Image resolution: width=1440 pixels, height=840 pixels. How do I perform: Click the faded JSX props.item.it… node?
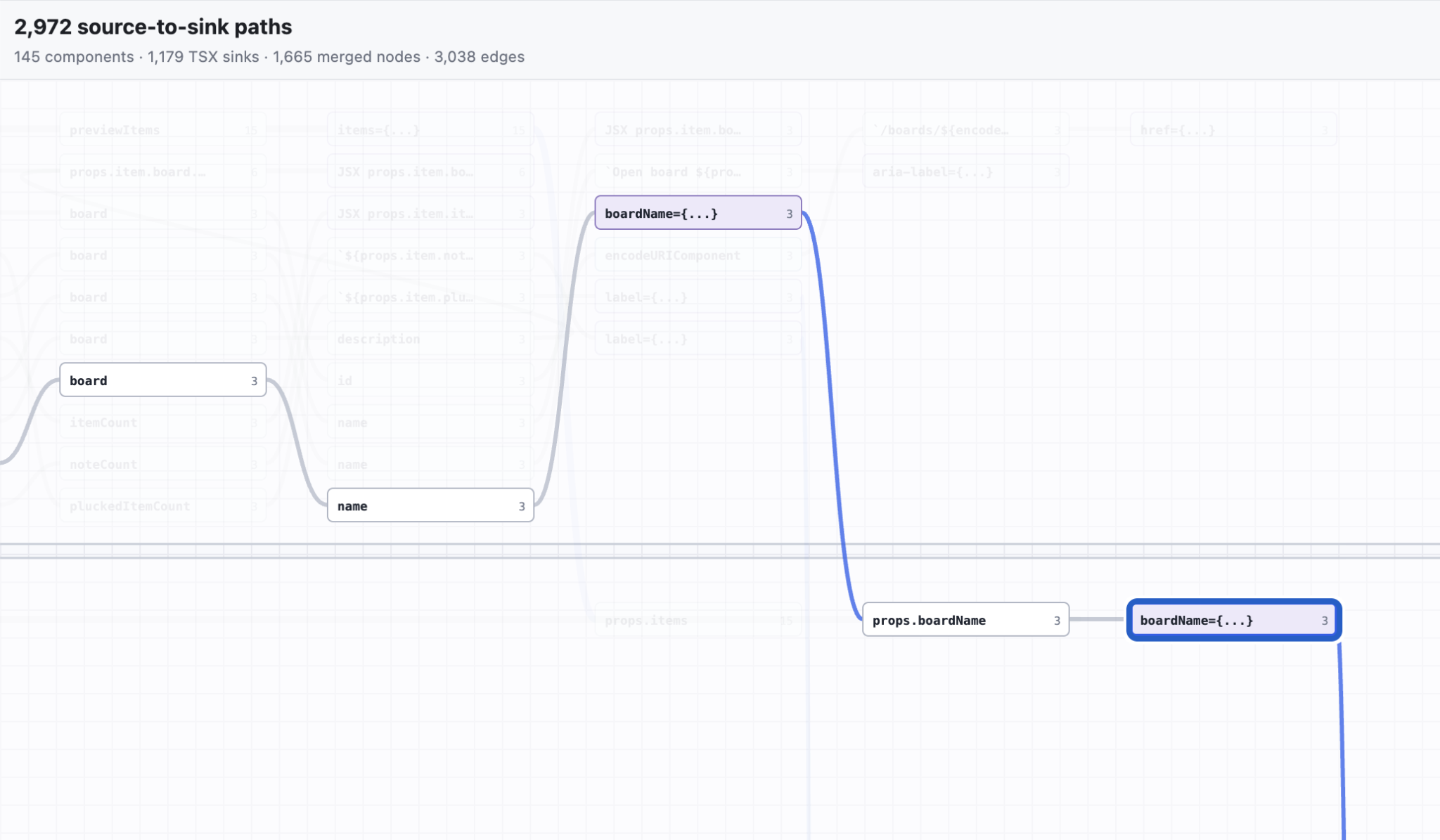[x=430, y=213]
